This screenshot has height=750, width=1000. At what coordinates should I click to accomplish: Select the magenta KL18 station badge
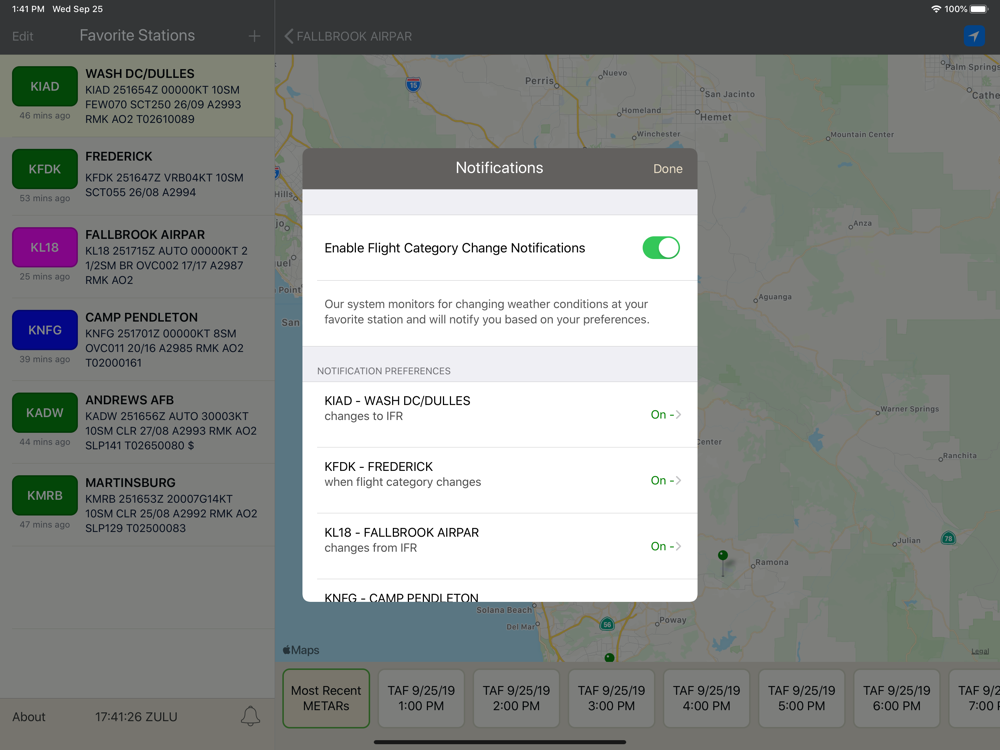pos(45,247)
